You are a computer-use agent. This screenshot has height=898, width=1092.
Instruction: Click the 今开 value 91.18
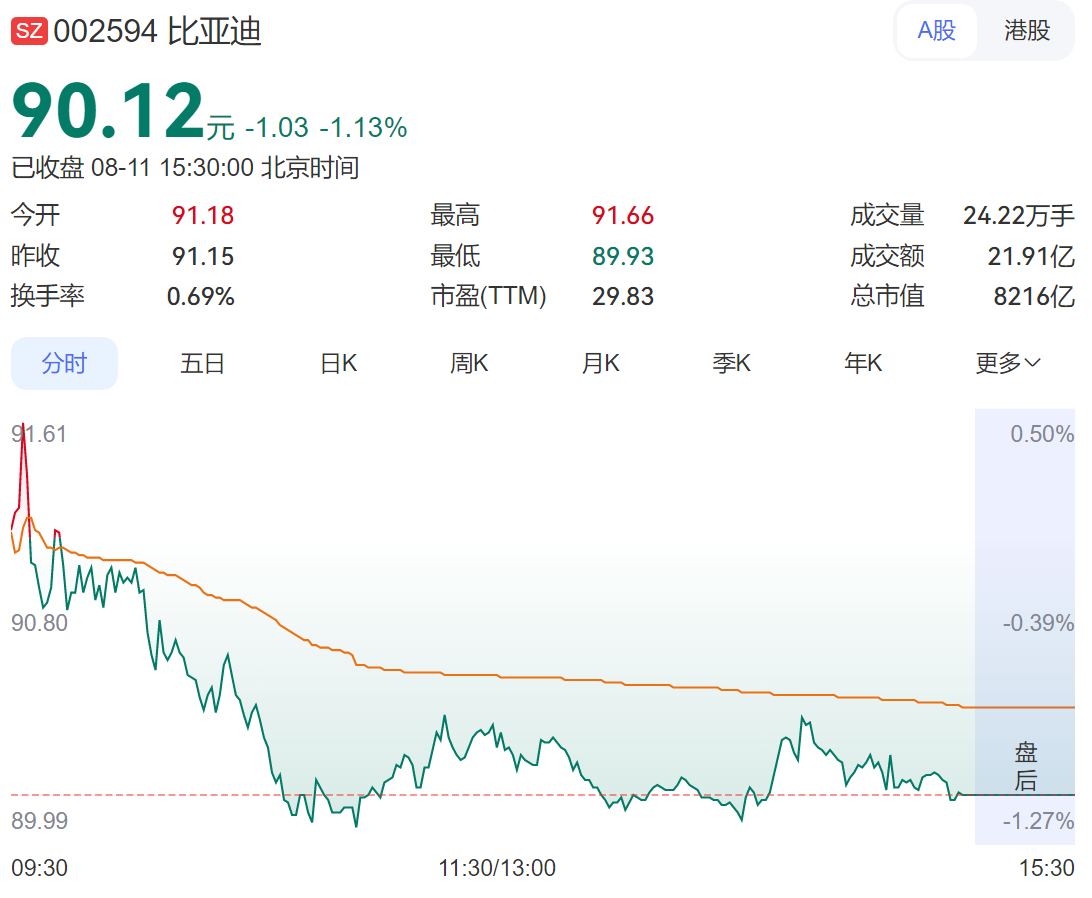(x=203, y=215)
